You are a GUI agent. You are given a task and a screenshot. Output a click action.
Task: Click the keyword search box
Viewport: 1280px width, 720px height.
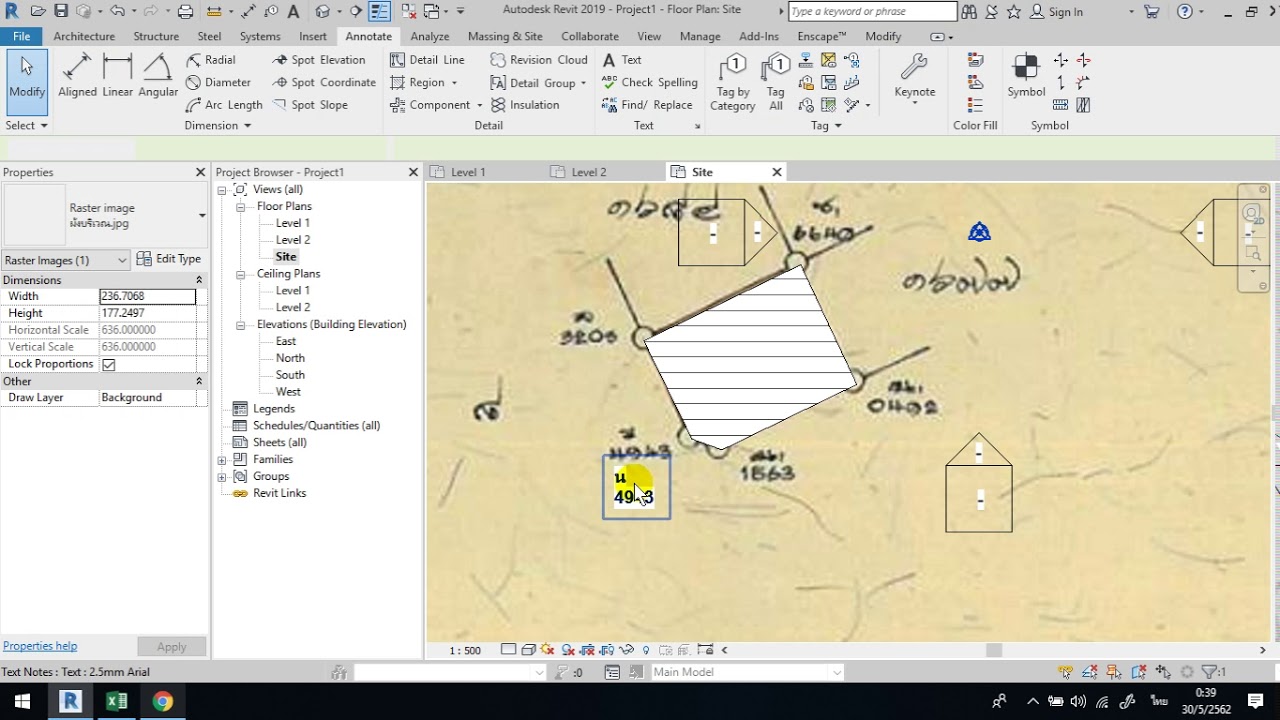pyautogui.click(x=872, y=12)
